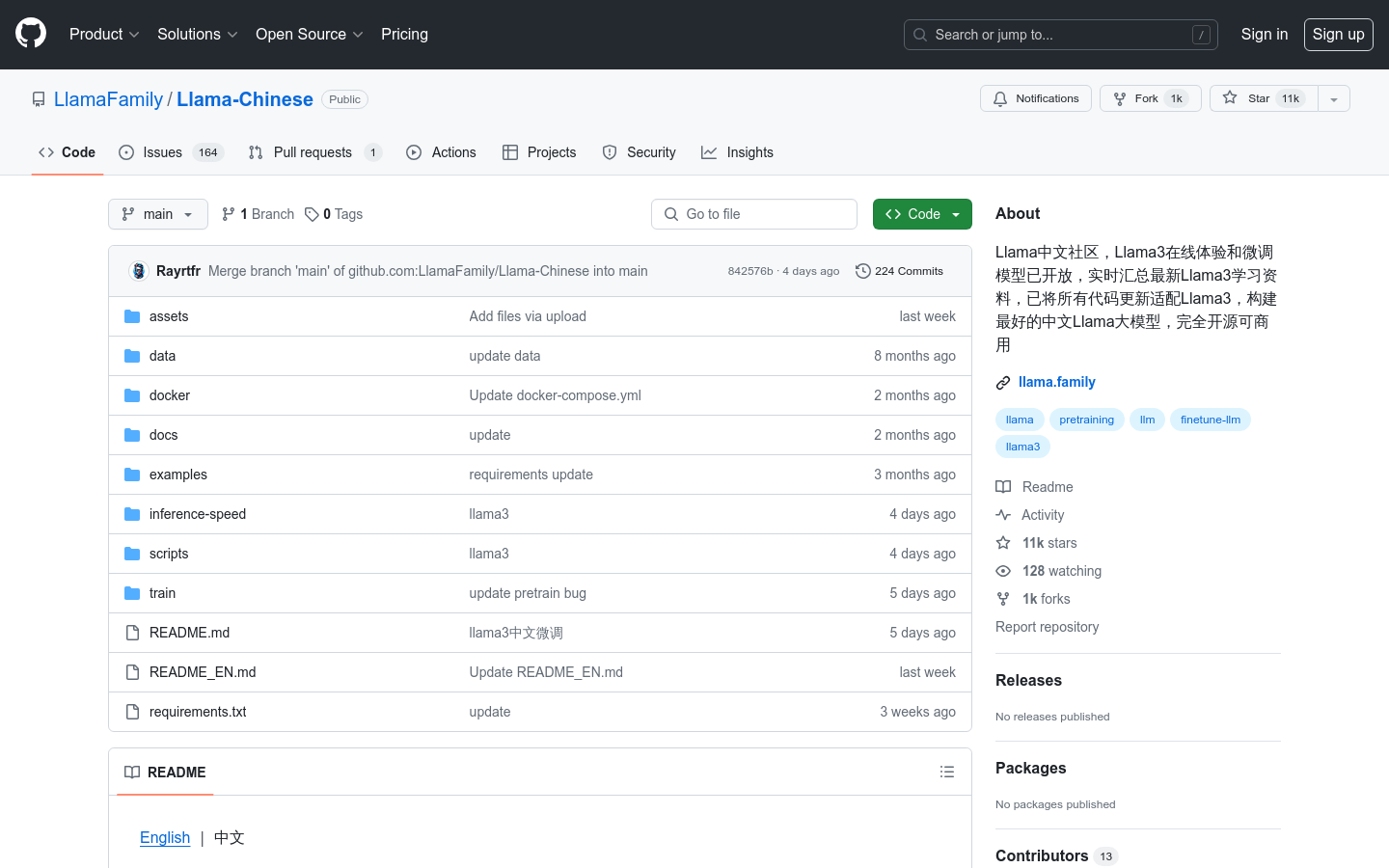Click the Sign in link

(x=1264, y=34)
